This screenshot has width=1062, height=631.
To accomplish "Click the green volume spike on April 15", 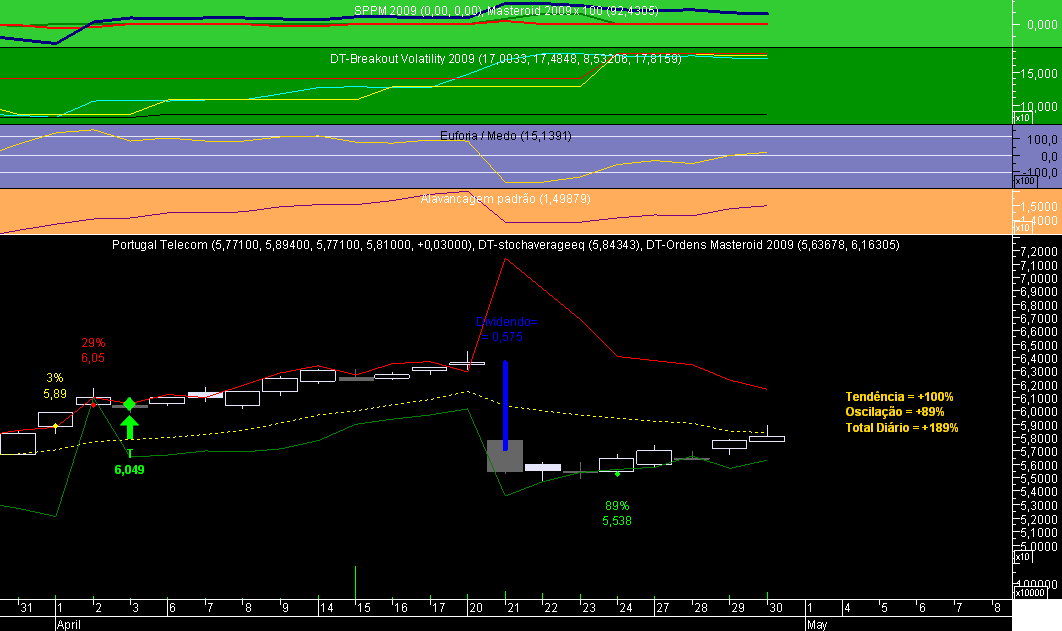I will pos(356,582).
